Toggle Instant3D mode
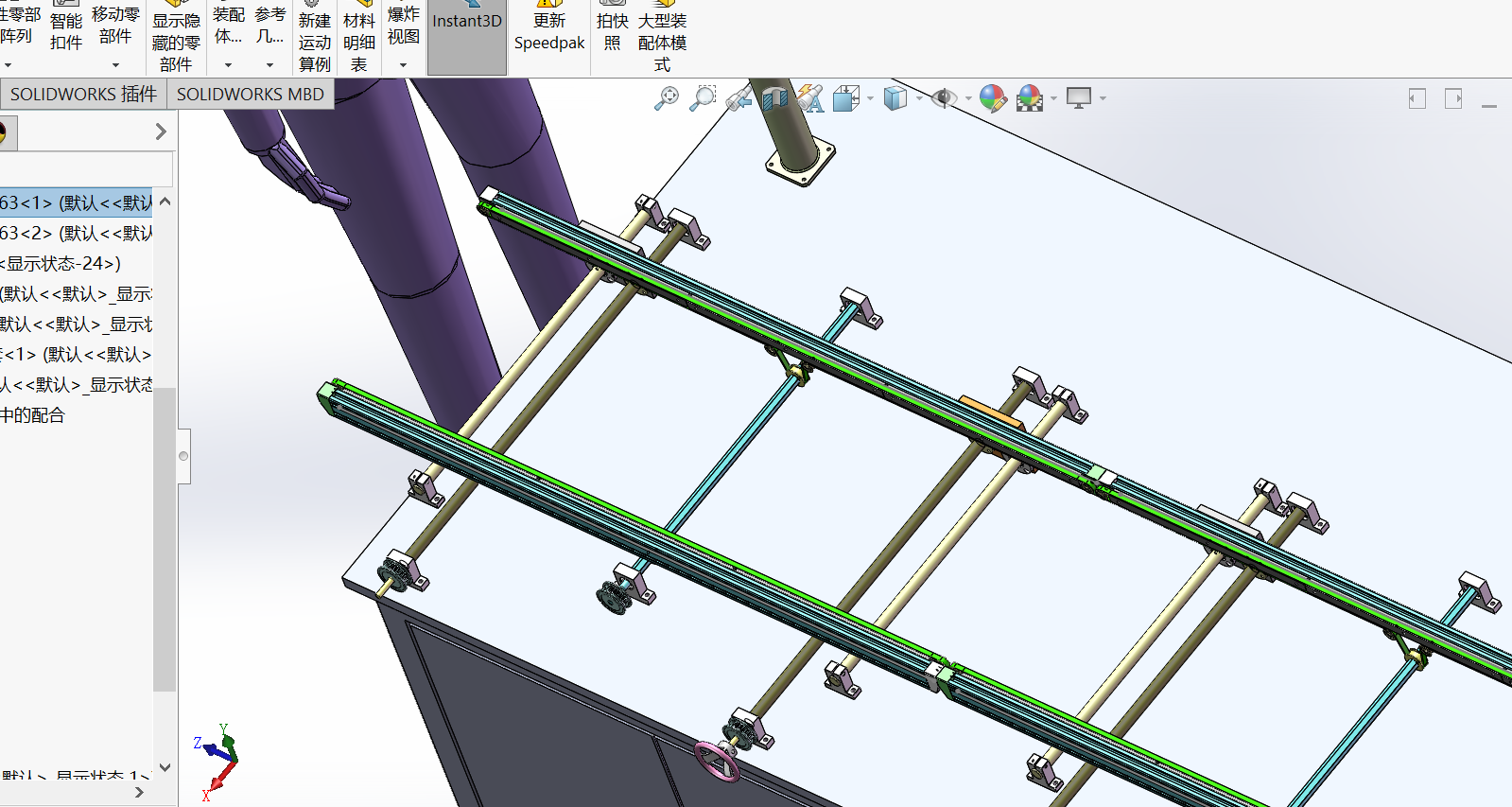 pos(467,38)
